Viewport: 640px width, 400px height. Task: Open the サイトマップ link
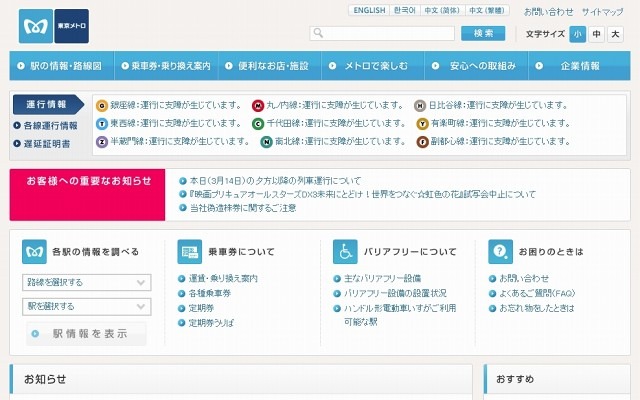click(x=602, y=12)
